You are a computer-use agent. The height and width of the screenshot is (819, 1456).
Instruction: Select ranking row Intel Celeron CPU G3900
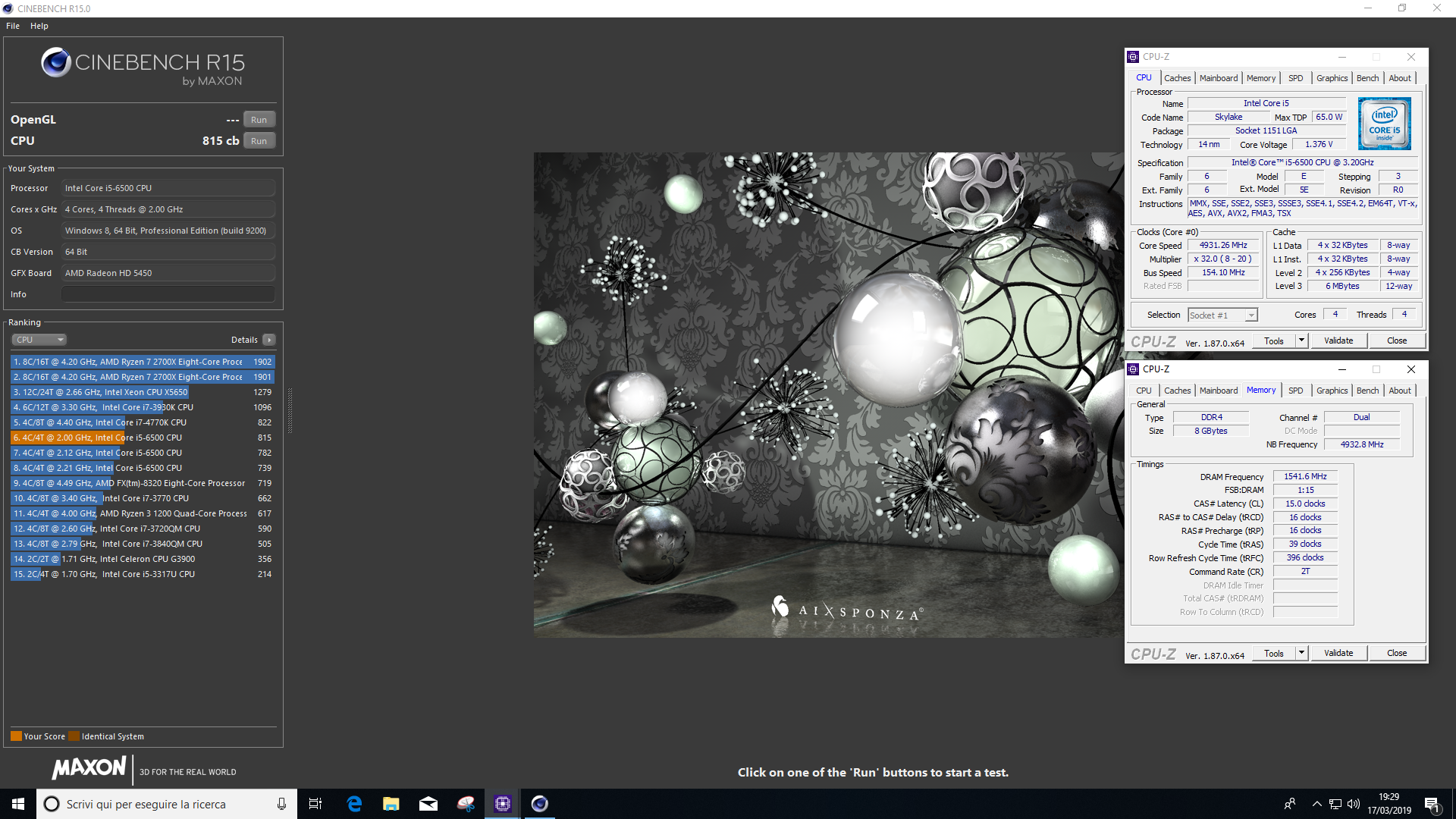coord(143,559)
